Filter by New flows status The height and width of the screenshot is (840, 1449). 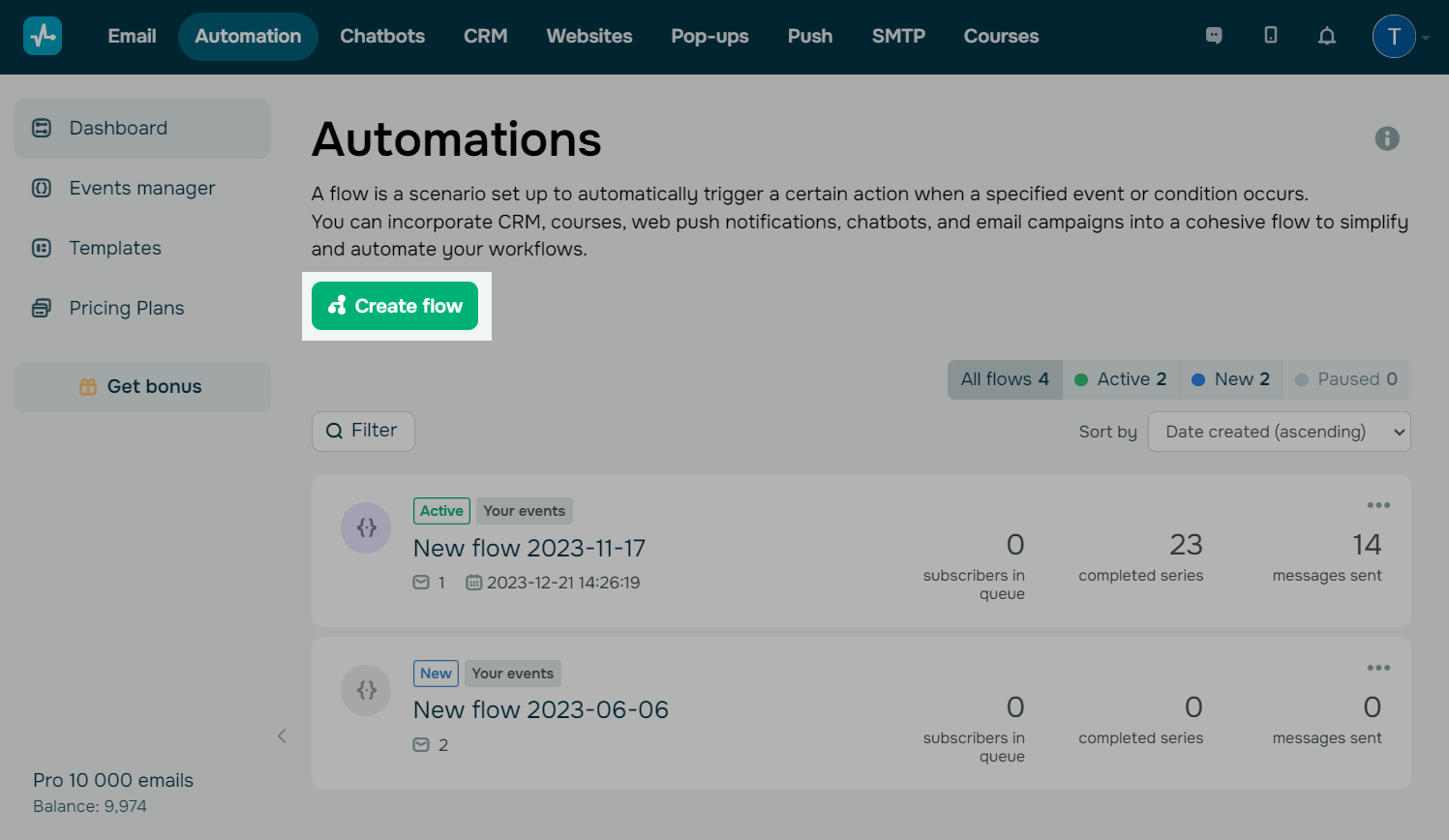tap(1231, 379)
